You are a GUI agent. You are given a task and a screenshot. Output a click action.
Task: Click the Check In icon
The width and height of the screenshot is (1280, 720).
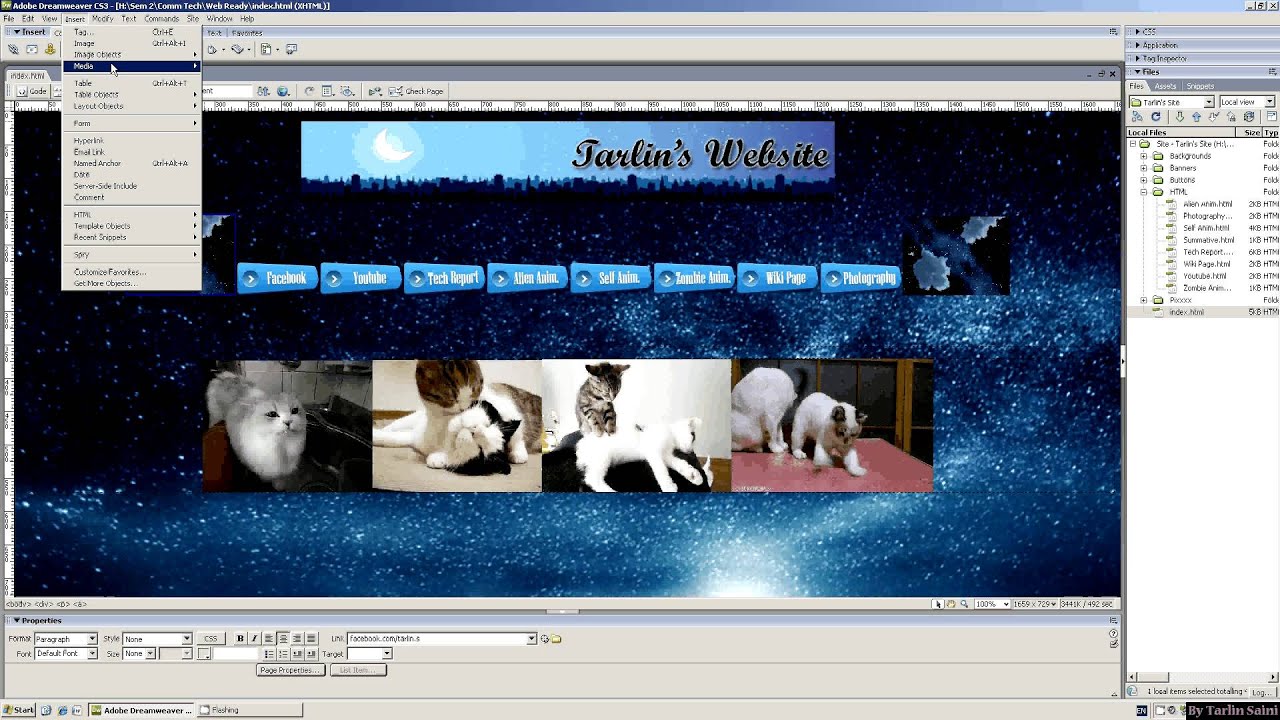(1231, 117)
